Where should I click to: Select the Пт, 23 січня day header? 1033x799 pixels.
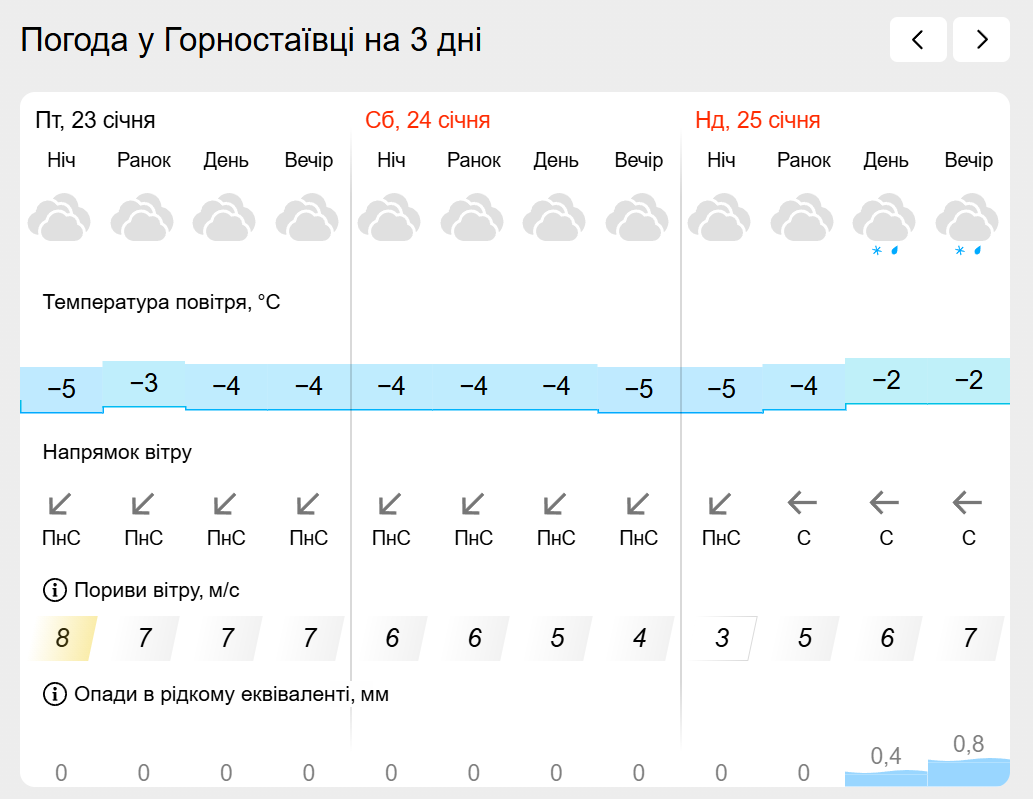[x=96, y=121]
